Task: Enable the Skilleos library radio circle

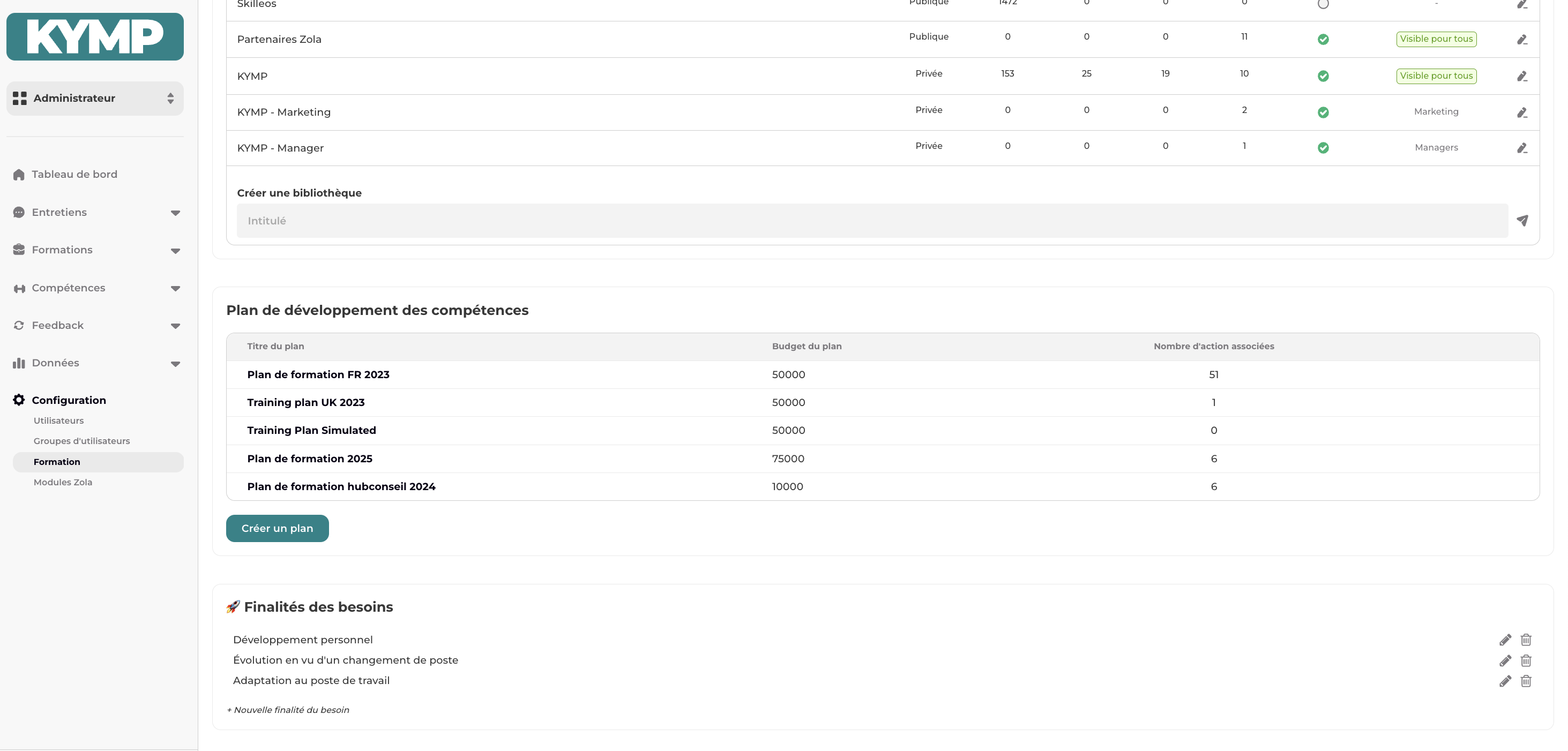Action: (x=1323, y=4)
